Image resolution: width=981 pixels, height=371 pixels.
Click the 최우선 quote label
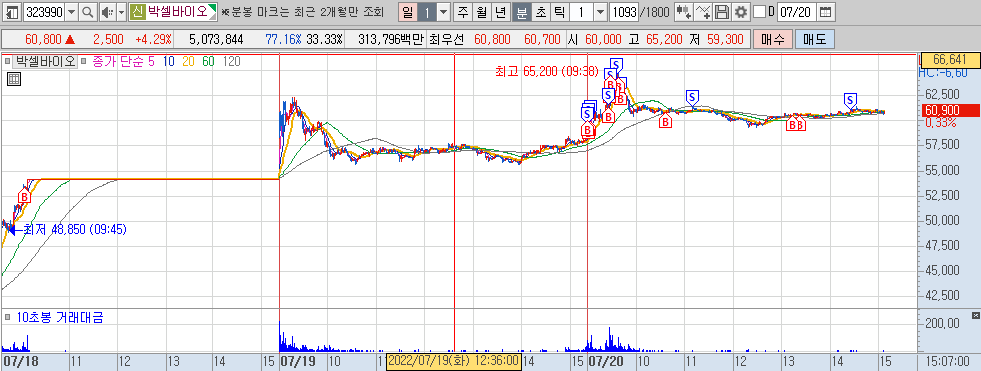coord(447,39)
